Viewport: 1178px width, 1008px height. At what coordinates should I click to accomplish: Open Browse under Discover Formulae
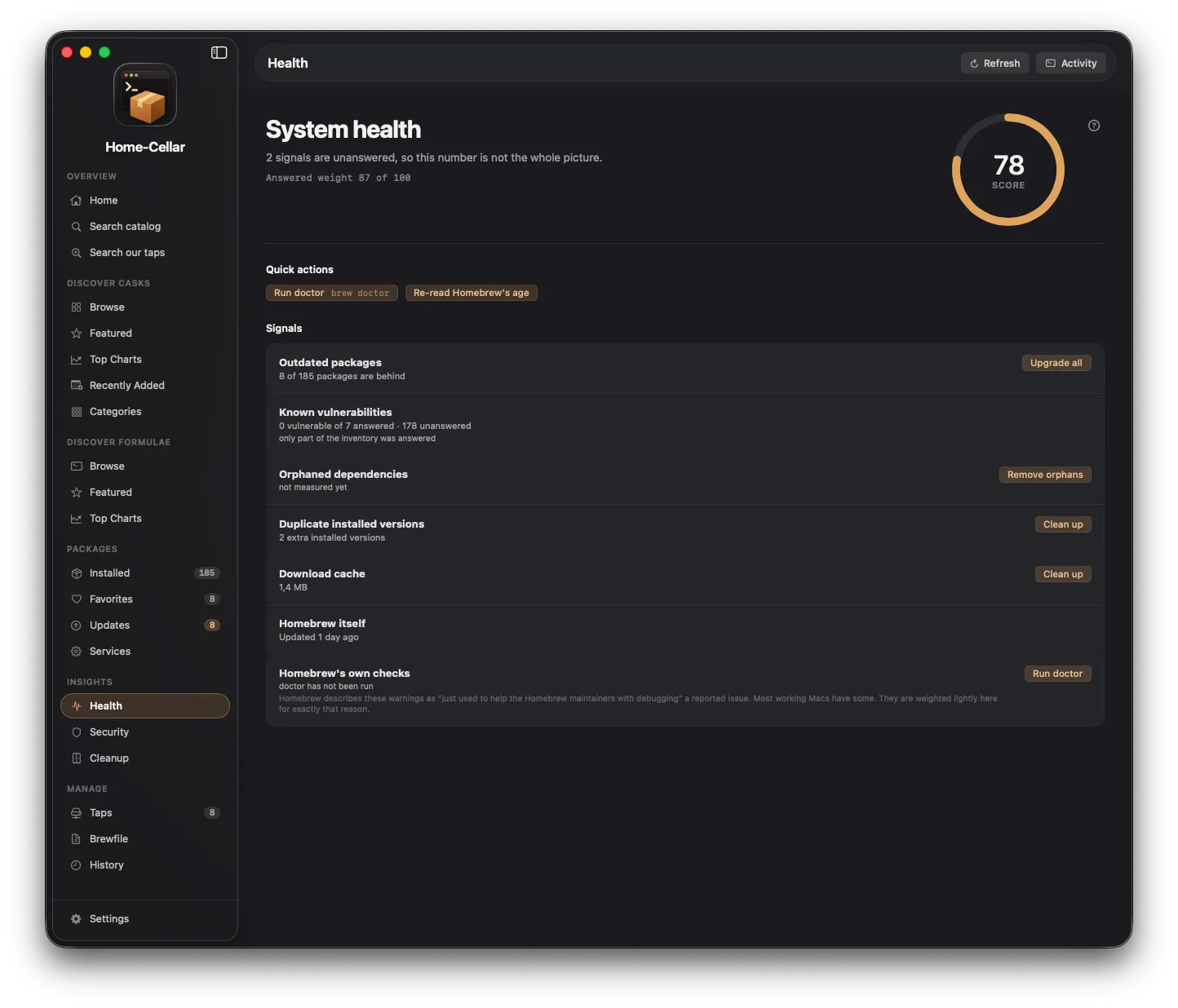(145, 466)
